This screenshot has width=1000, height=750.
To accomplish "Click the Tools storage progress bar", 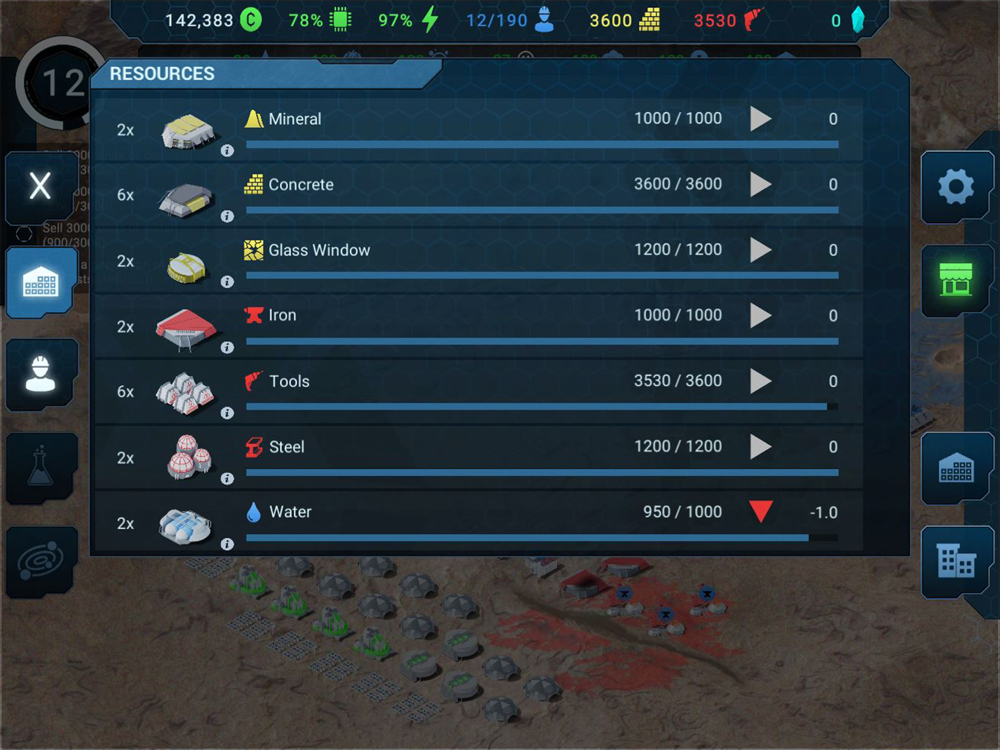I will (x=542, y=407).
